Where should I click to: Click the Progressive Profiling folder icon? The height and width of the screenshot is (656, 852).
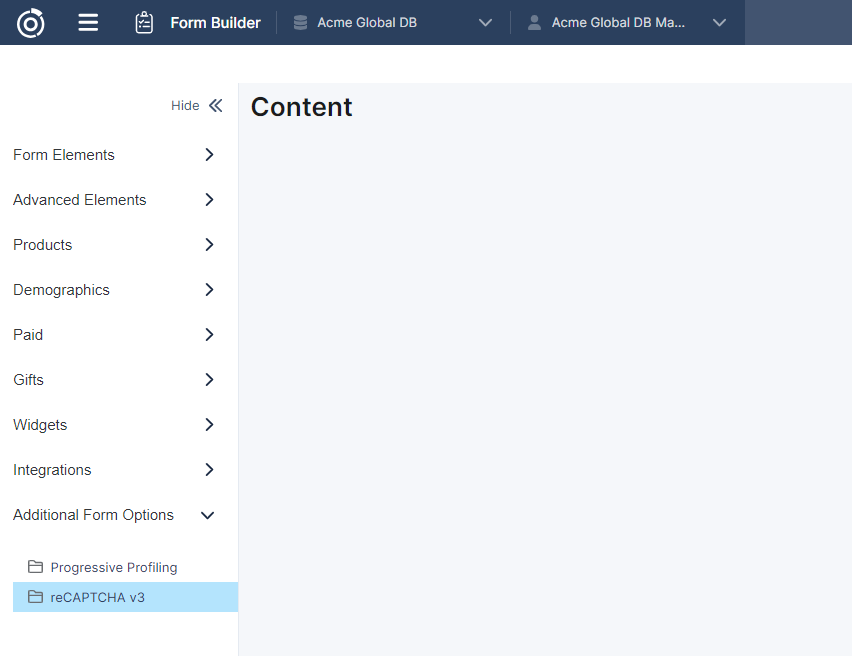(36, 567)
